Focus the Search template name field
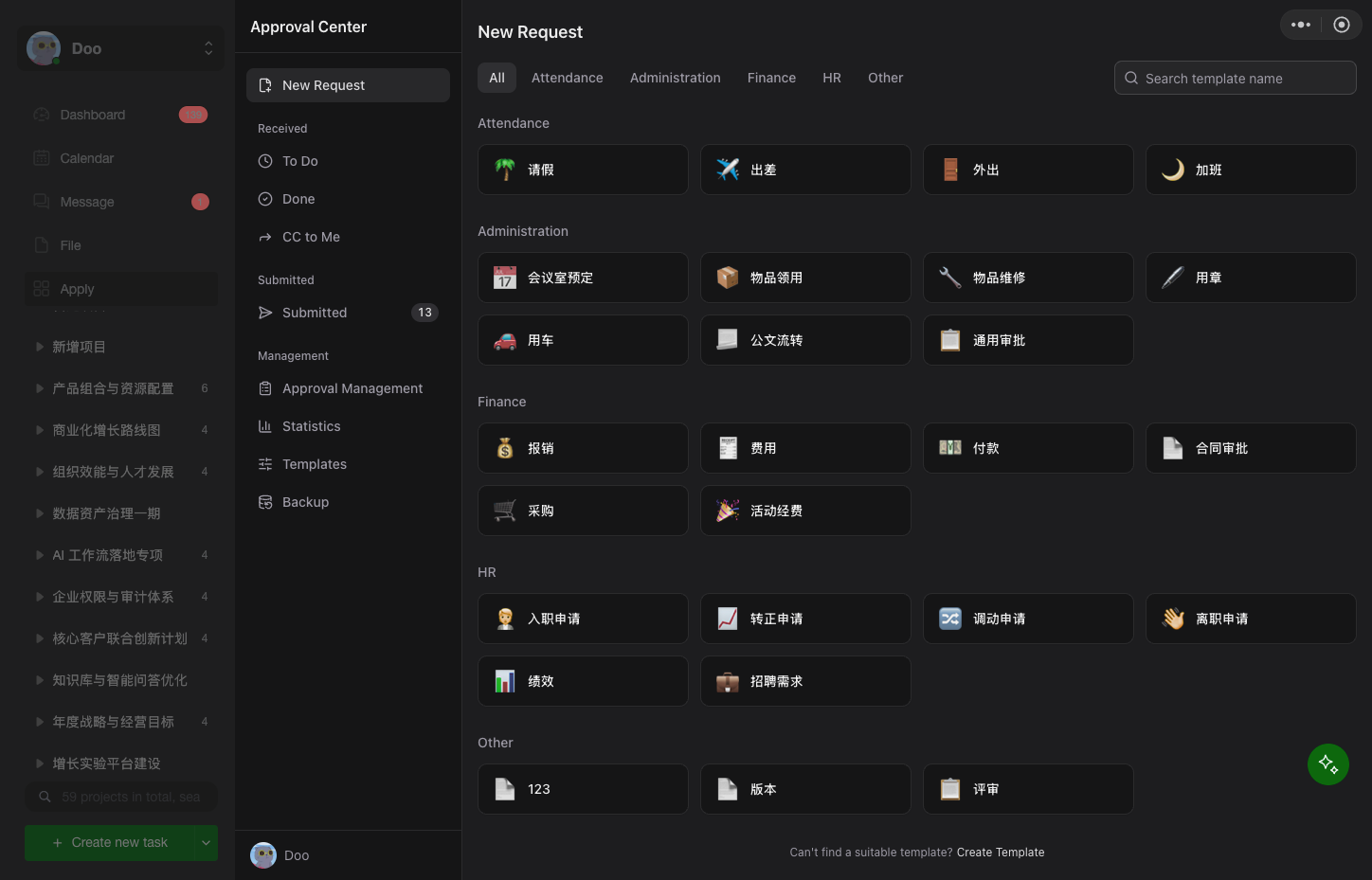 (1236, 78)
